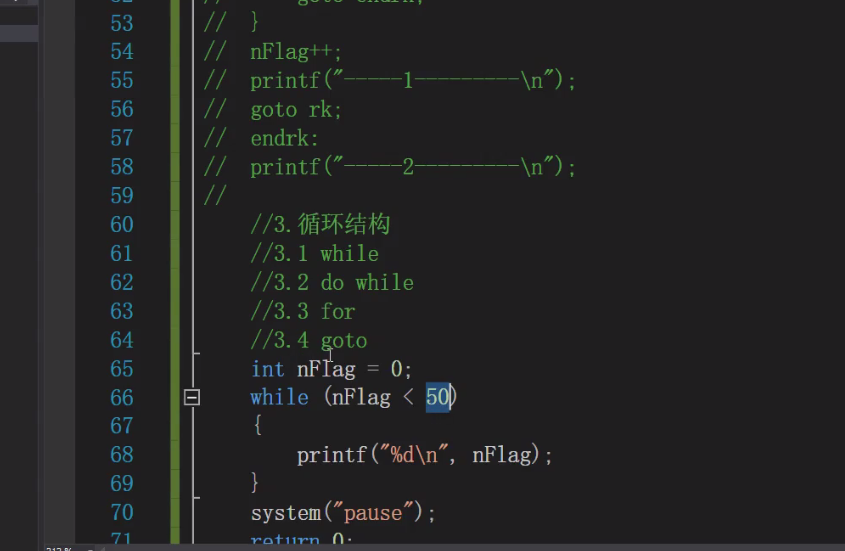Place cursor on the "while" keyword at line 66
The height and width of the screenshot is (551, 845).
[x=279, y=397]
